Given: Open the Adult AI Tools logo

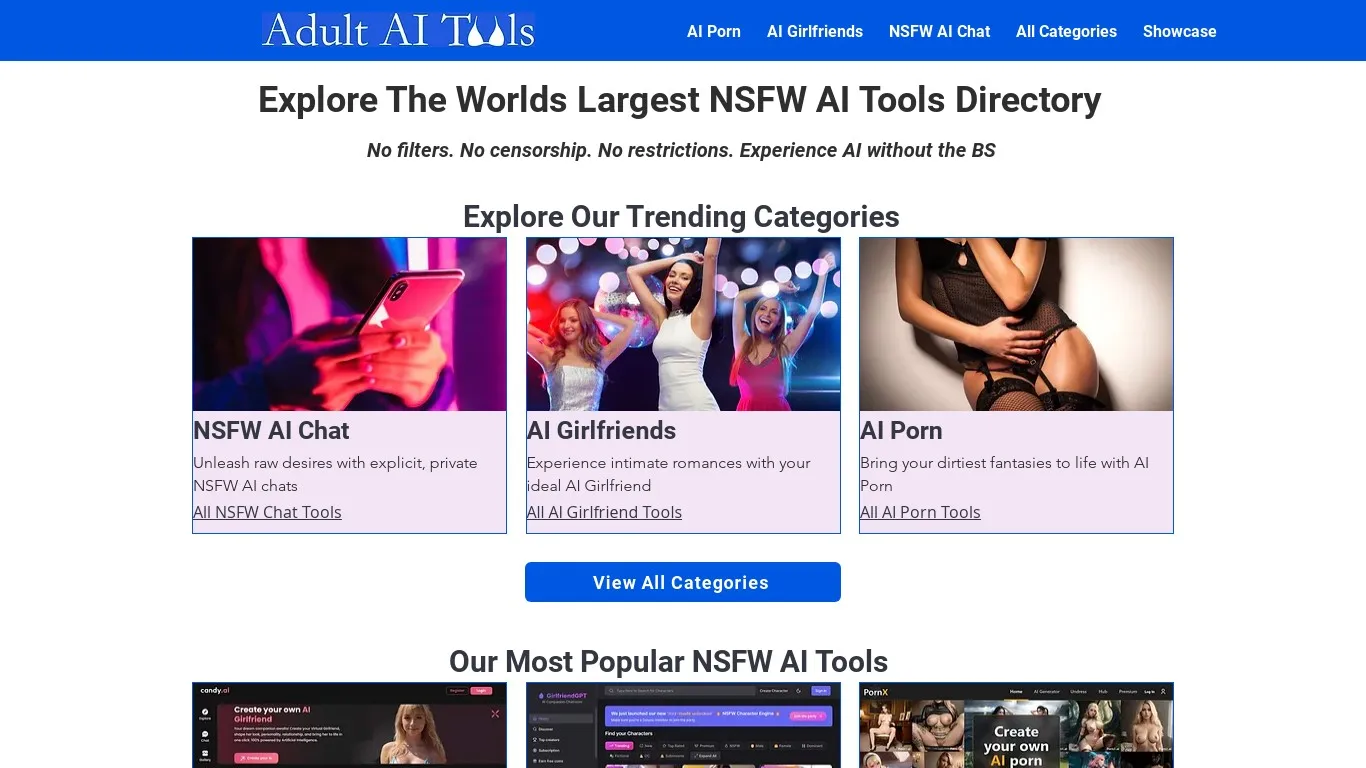Looking at the screenshot, I should click(397, 30).
